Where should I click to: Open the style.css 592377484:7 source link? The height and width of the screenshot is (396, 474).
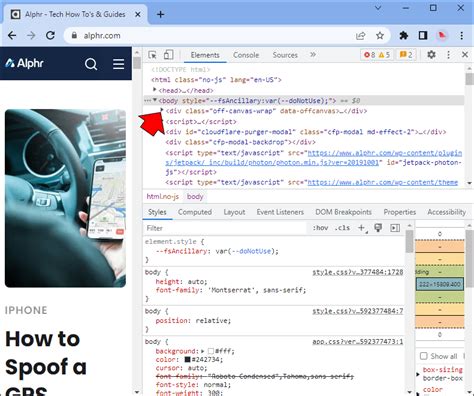pyautogui.click(x=358, y=311)
